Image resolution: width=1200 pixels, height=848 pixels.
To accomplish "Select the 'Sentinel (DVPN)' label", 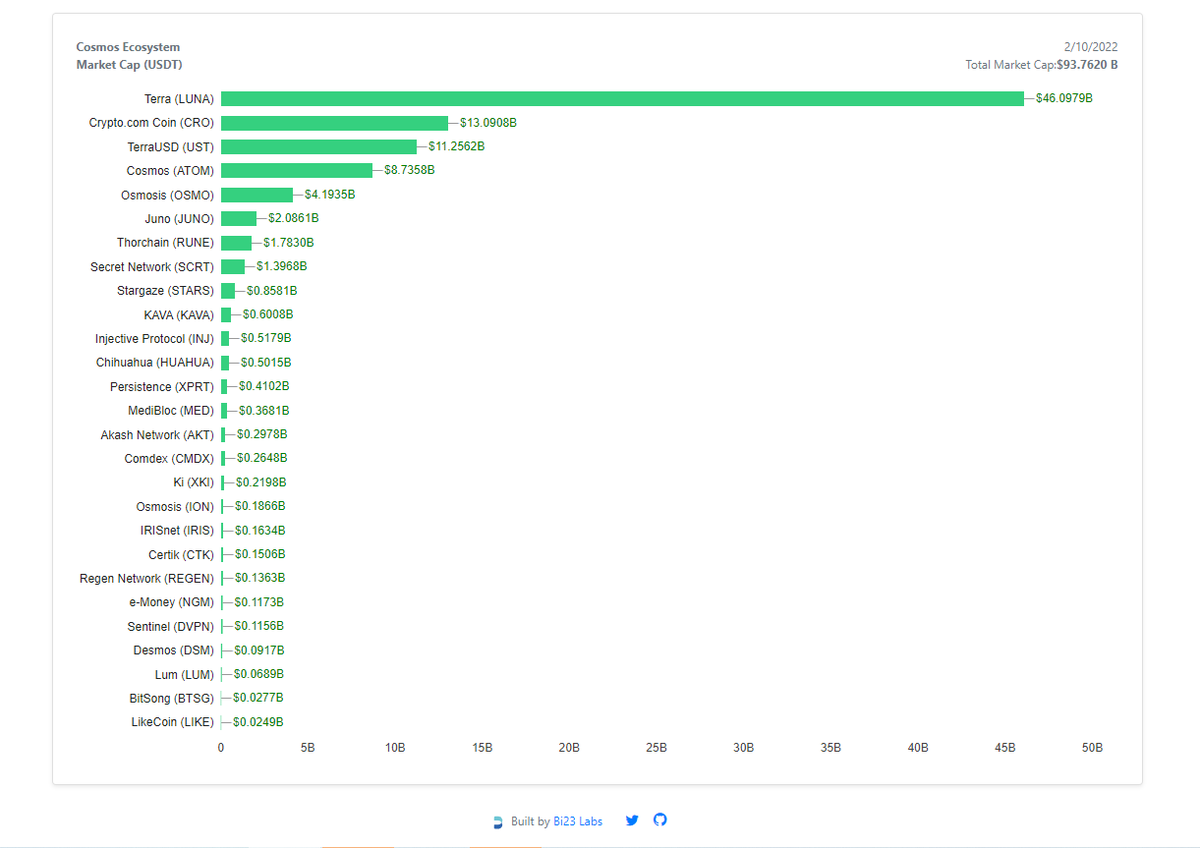I will (x=170, y=627).
